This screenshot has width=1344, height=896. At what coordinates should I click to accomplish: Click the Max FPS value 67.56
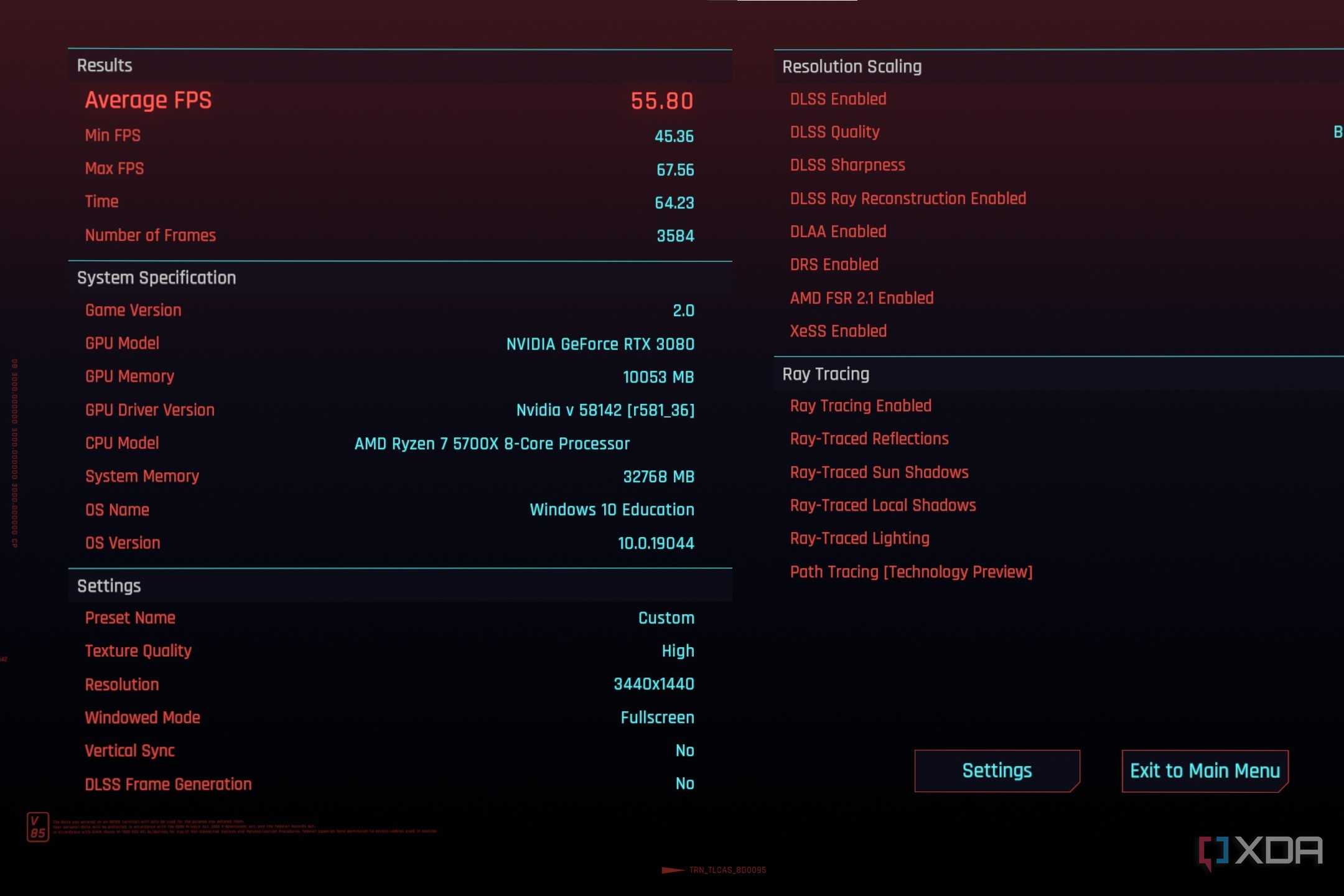(675, 169)
